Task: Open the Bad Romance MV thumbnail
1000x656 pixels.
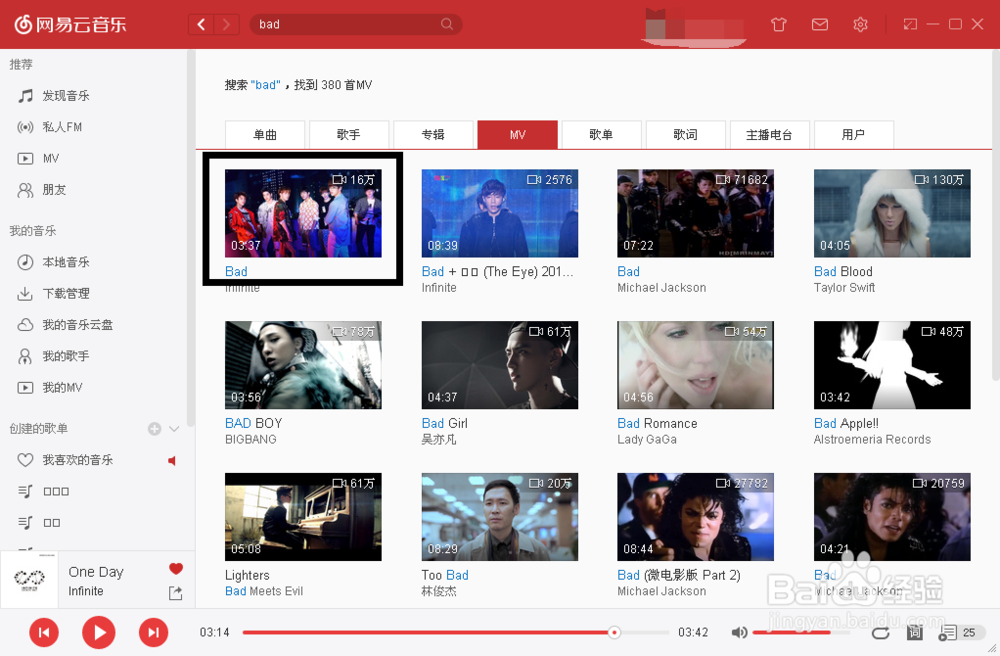Action: (x=695, y=365)
